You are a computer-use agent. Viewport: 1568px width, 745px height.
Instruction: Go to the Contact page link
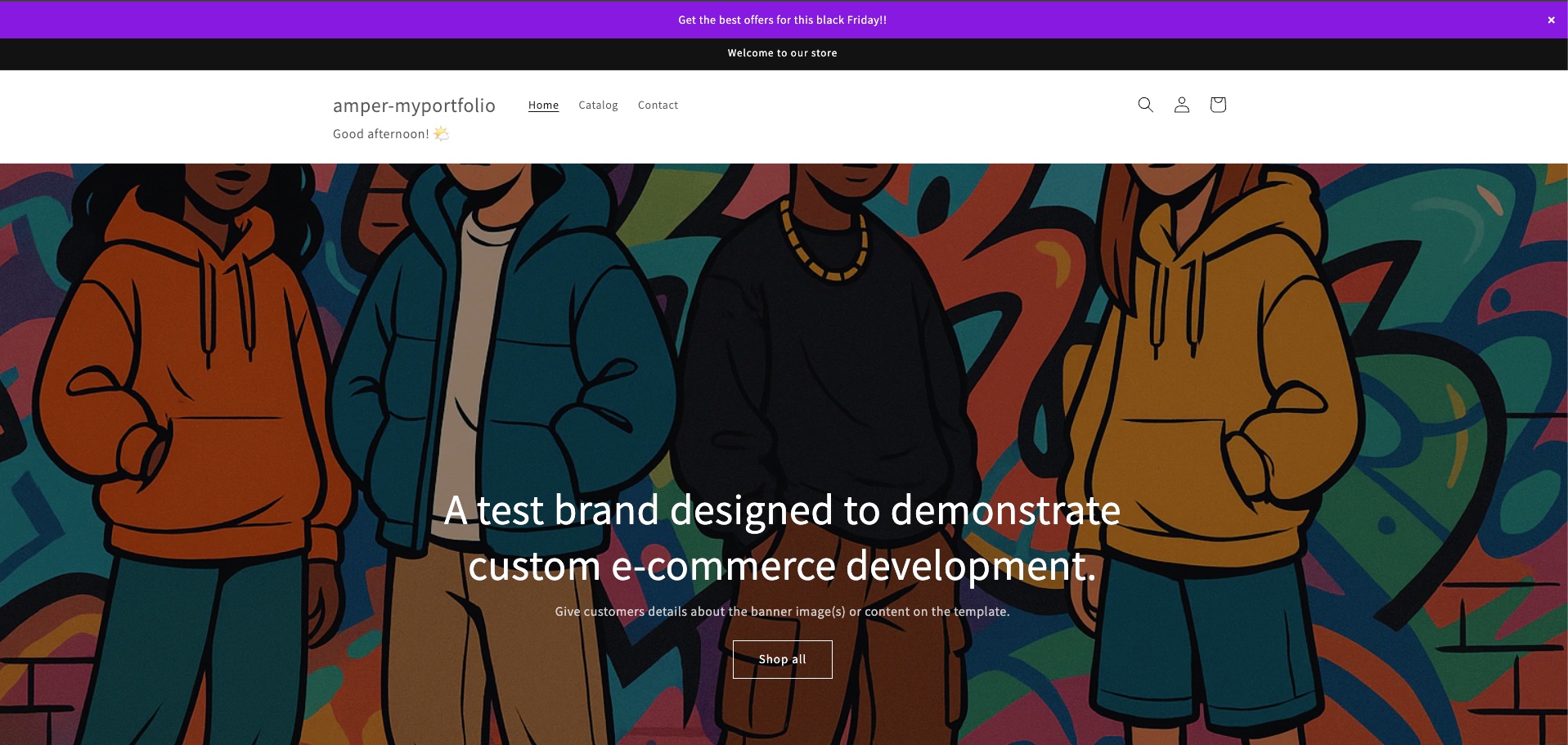pos(658,105)
